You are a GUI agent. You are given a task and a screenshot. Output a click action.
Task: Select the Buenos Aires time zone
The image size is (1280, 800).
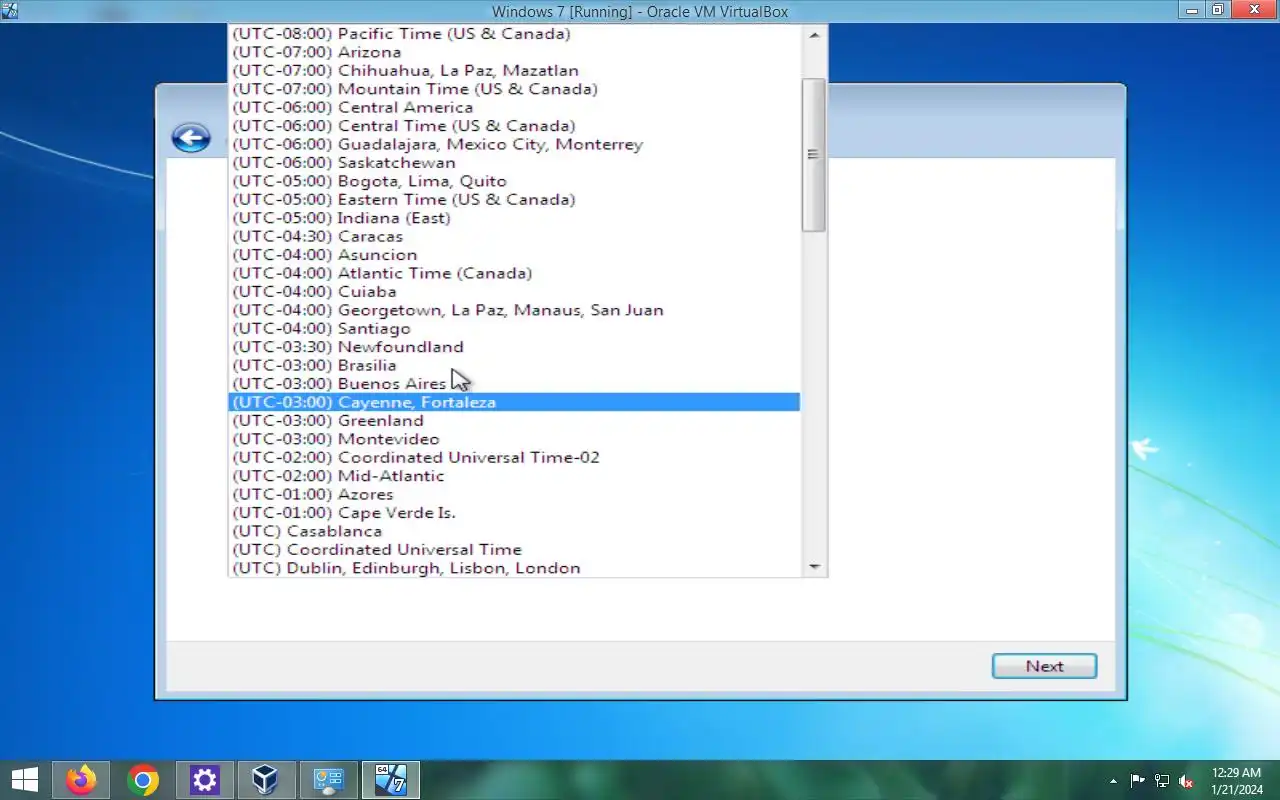click(514, 384)
